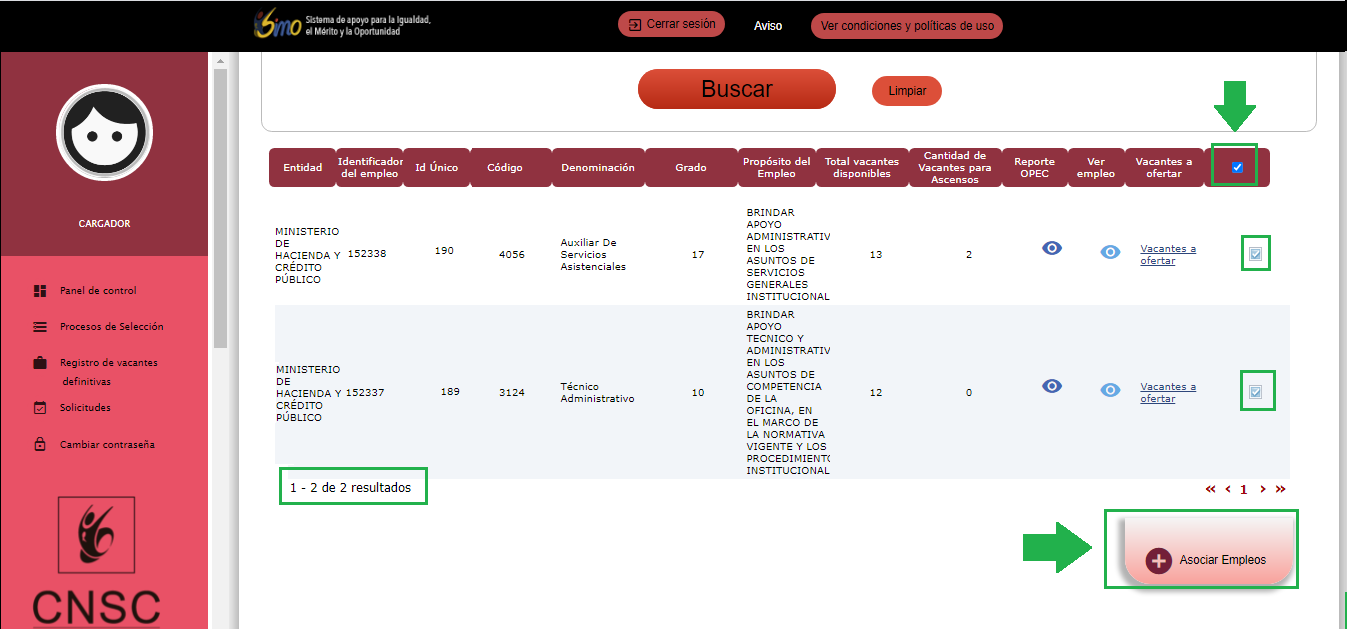Image resolution: width=1347 pixels, height=629 pixels.
Task: Click the Asociar Empleos button
Action: (1209, 560)
